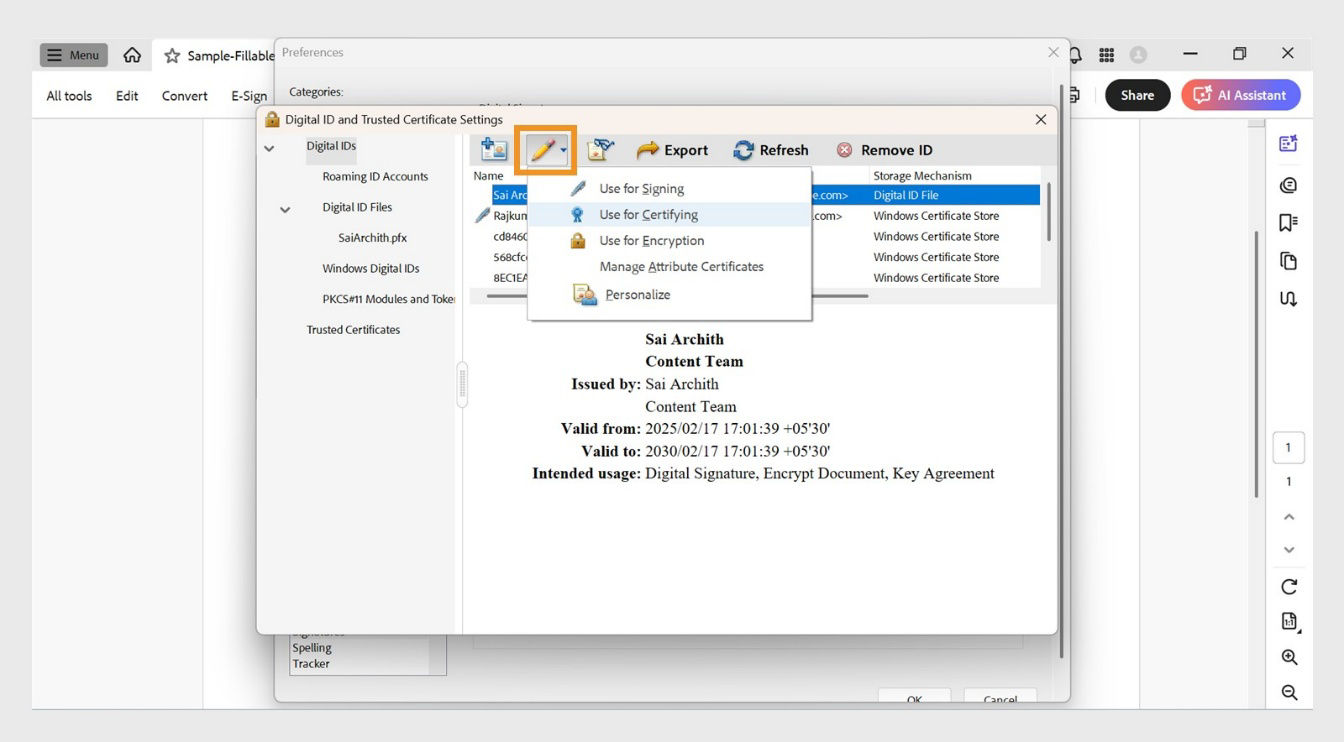Collapse the Digital ID Files section
Screen dimensions: 1344x742
285,208
